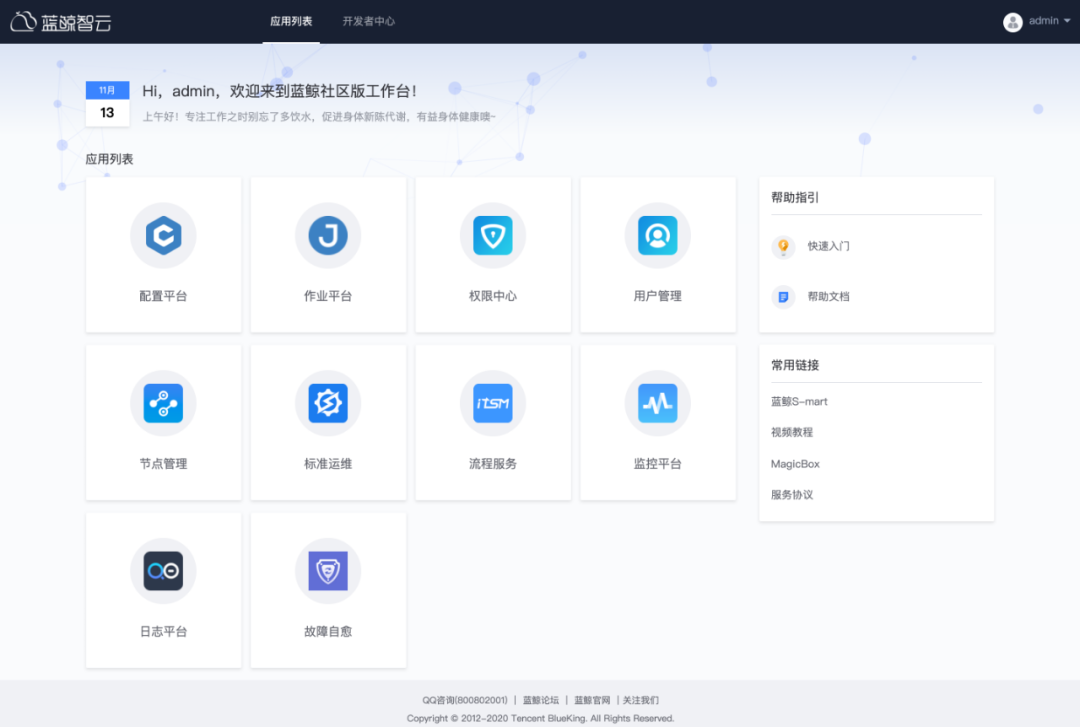
Task: Open the 蓝鲸S-mart link
Action: pyautogui.click(x=799, y=402)
